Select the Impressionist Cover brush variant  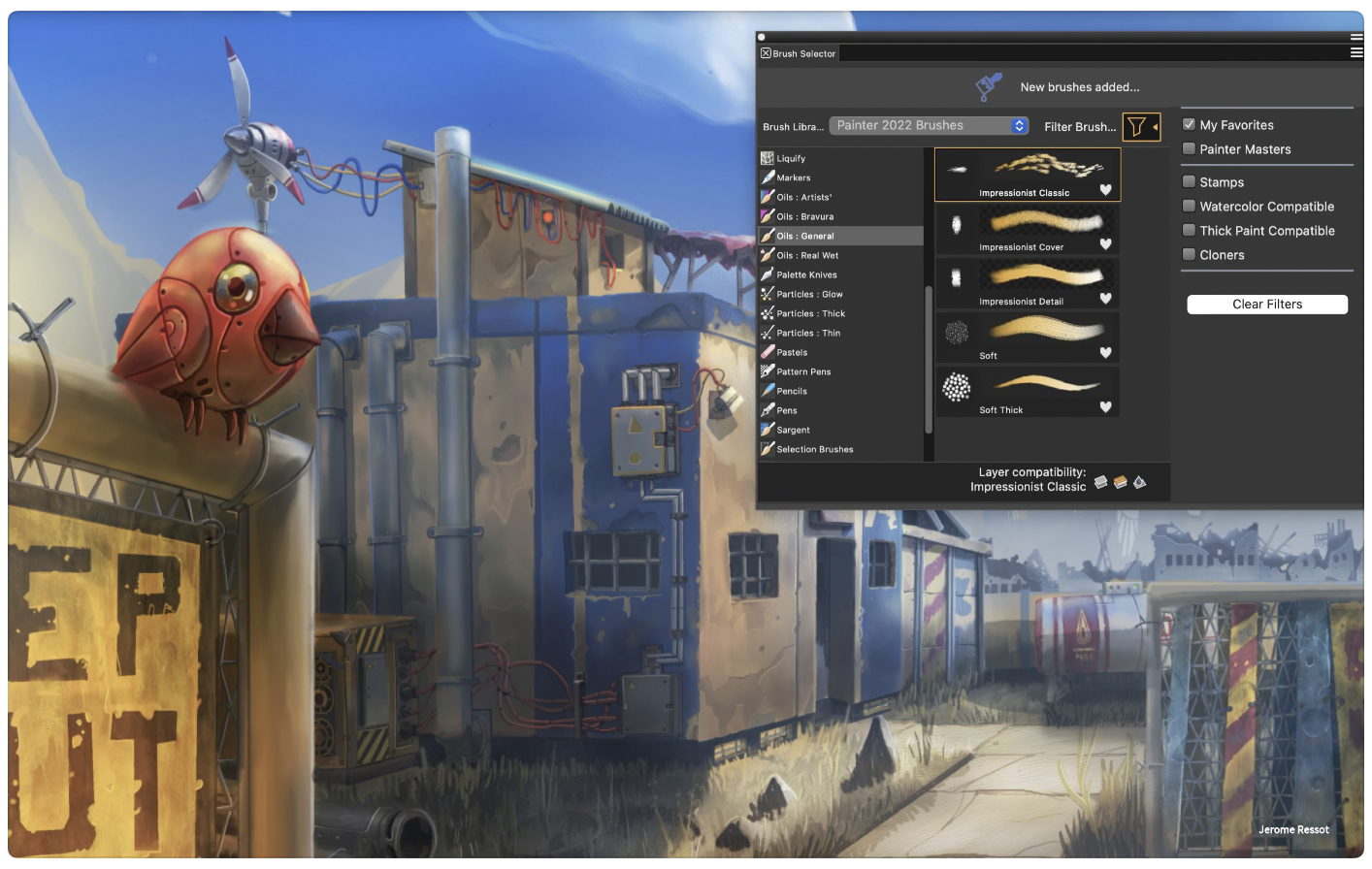point(1027,229)
